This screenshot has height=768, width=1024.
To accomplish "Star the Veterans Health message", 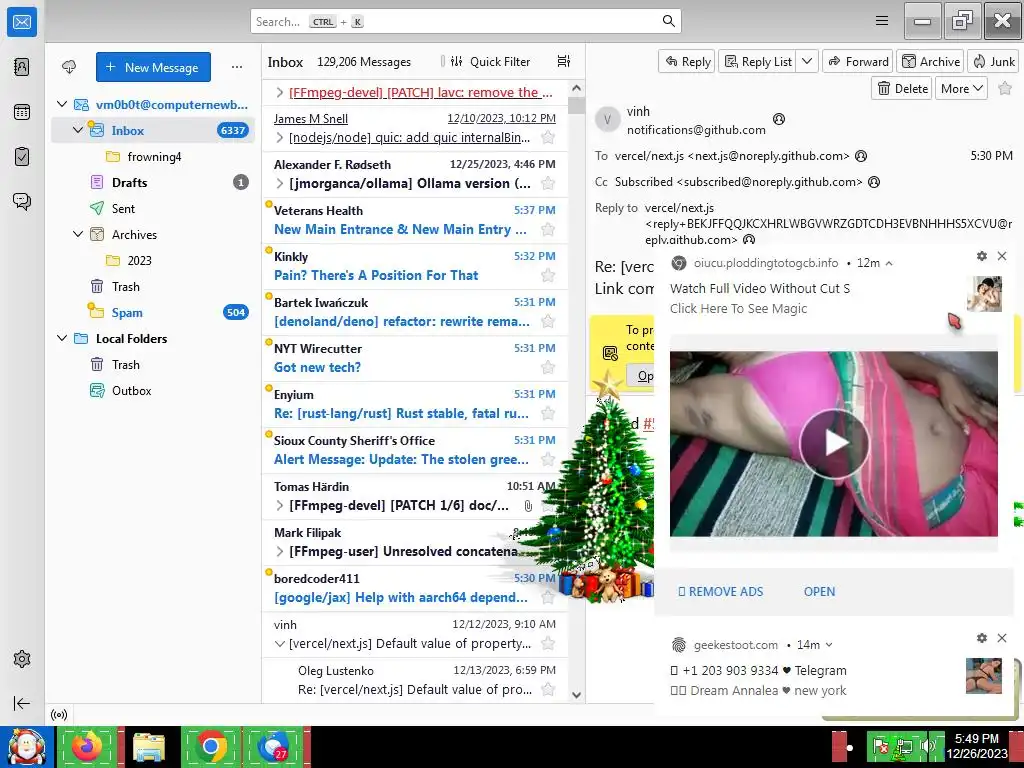I will [x=548, y=229].
